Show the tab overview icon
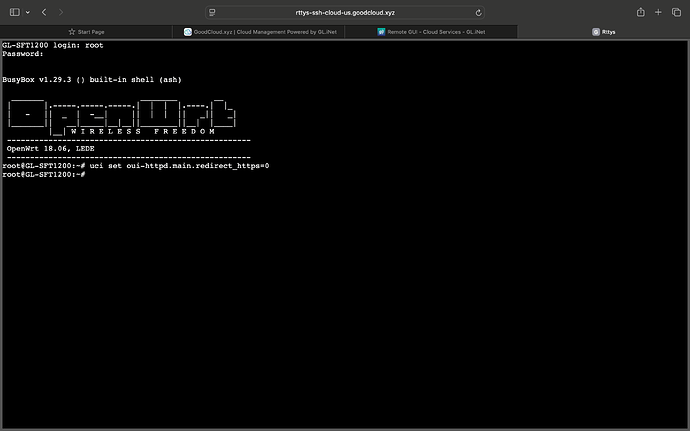This screenshot has width=690, height=431. (676, 12)
